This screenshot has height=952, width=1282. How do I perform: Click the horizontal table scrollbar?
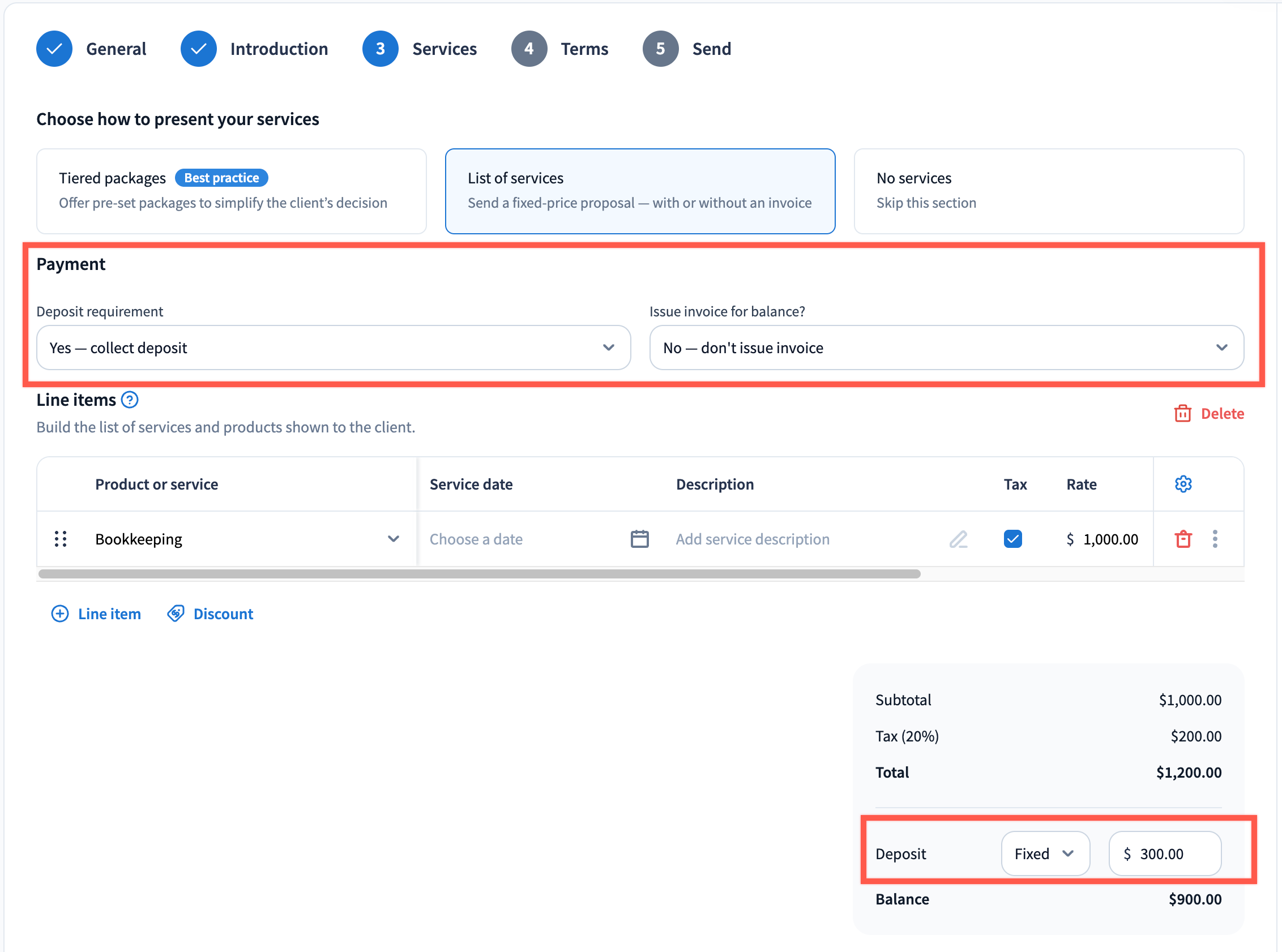pos(478,574)
